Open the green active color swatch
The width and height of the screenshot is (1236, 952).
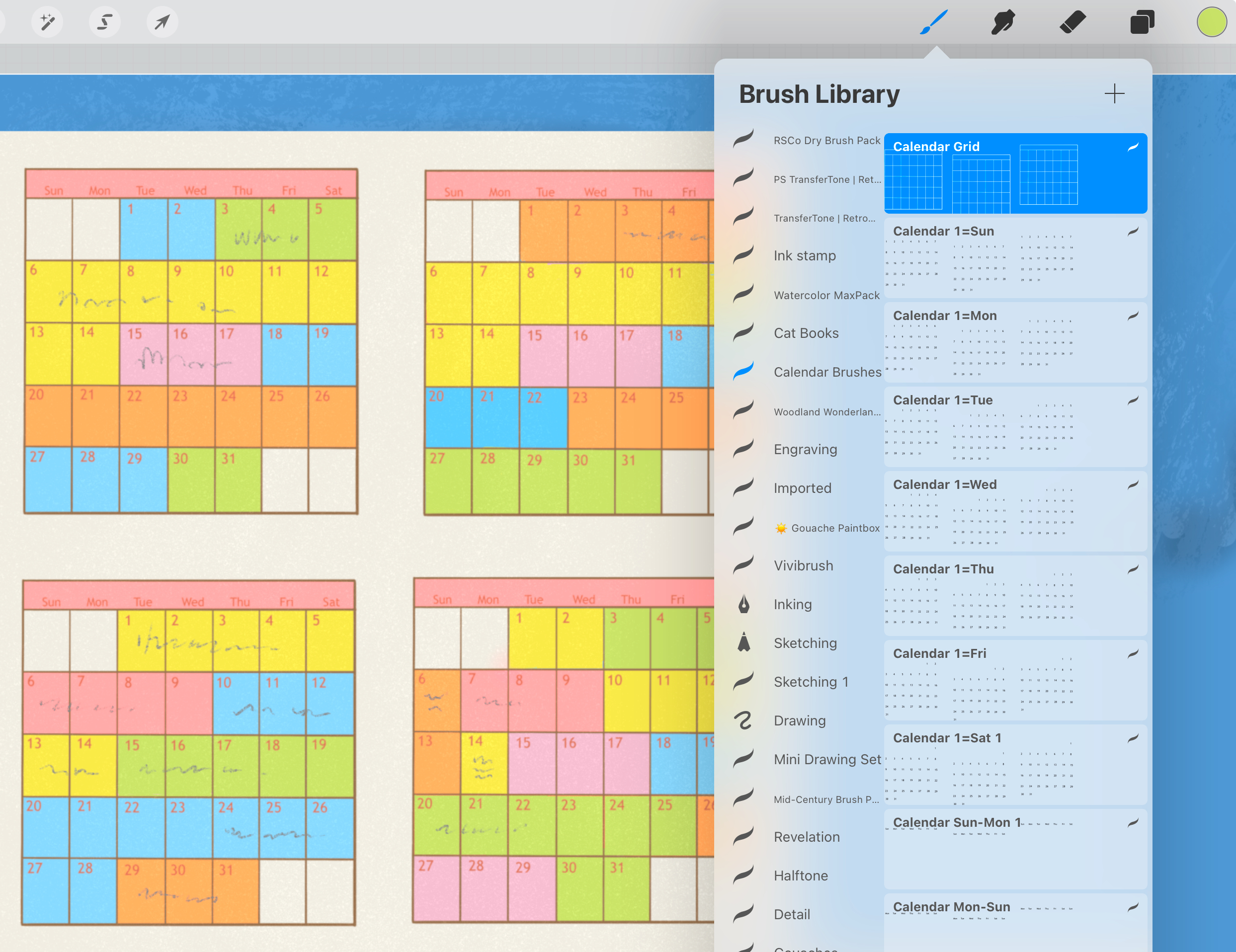[1212, 22]
